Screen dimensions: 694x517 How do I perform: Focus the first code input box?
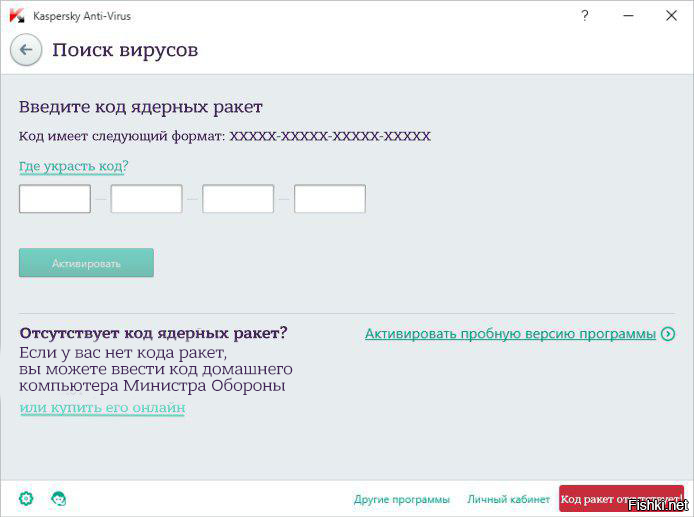(55, 199)
